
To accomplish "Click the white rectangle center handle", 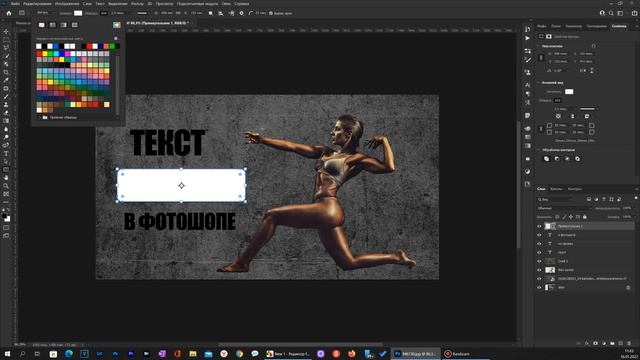I will pyautogui.click(x=181, y=186).
